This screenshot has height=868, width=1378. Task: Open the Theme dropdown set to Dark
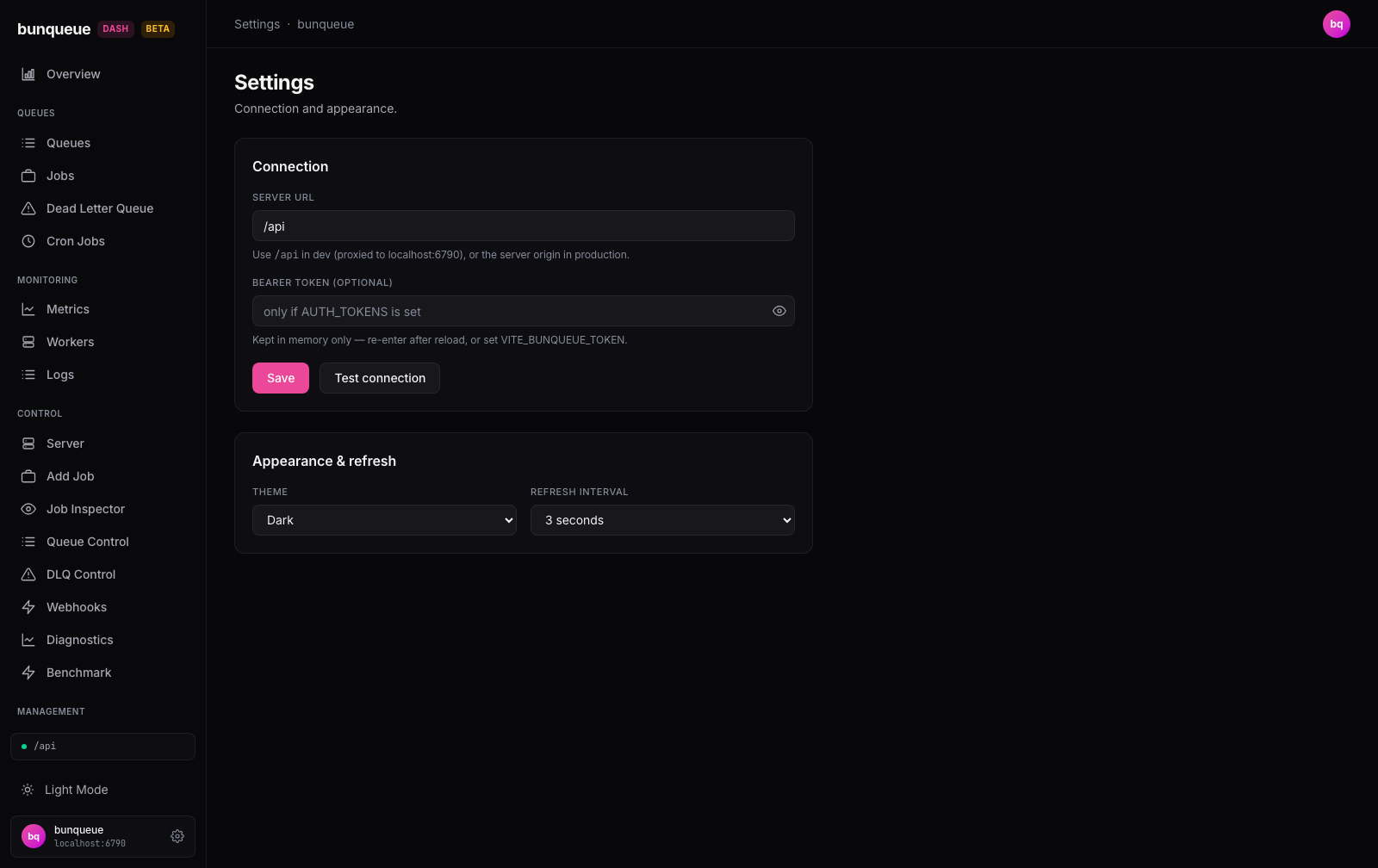pos(384,520)
